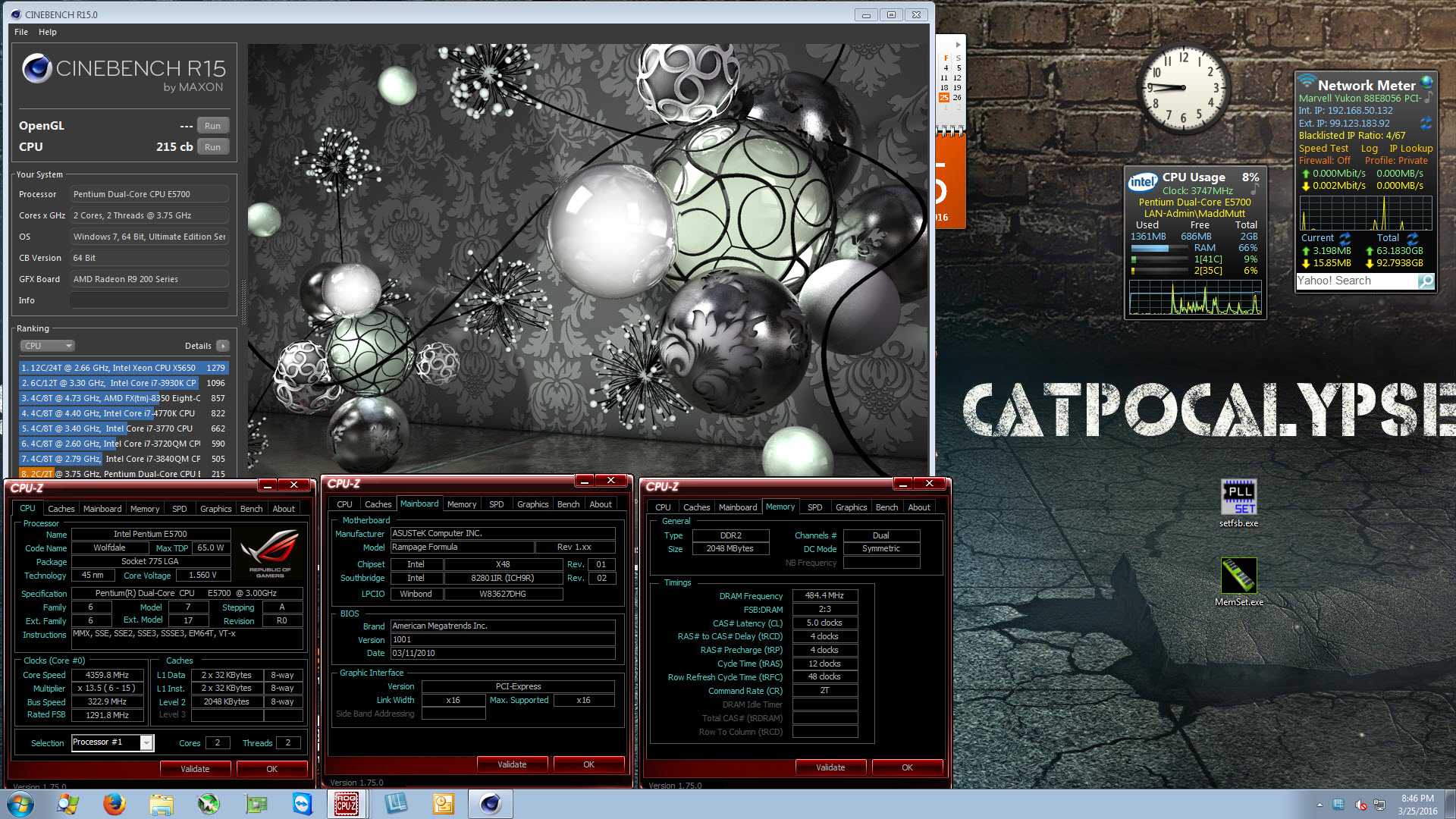Open IP Lookup link in Network Meter
Viewport: 1456px width, 819px height.
1411,149
